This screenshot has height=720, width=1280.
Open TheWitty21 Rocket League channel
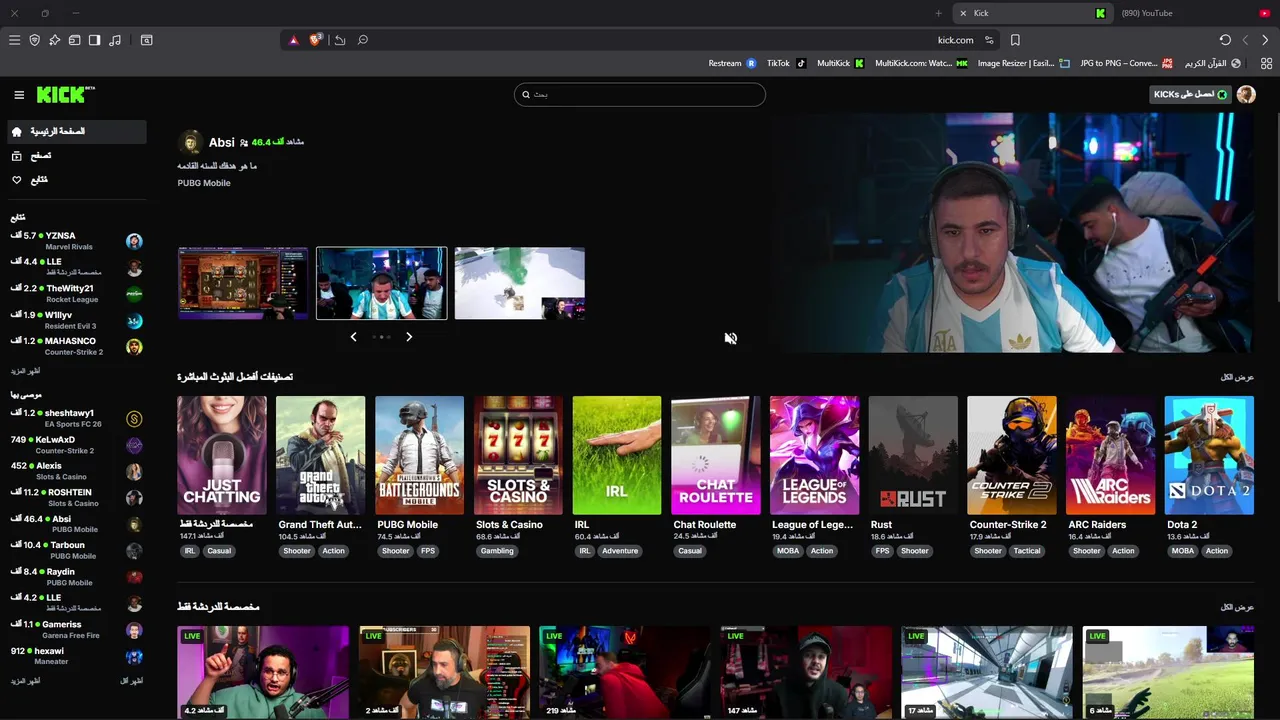(77, 294)
